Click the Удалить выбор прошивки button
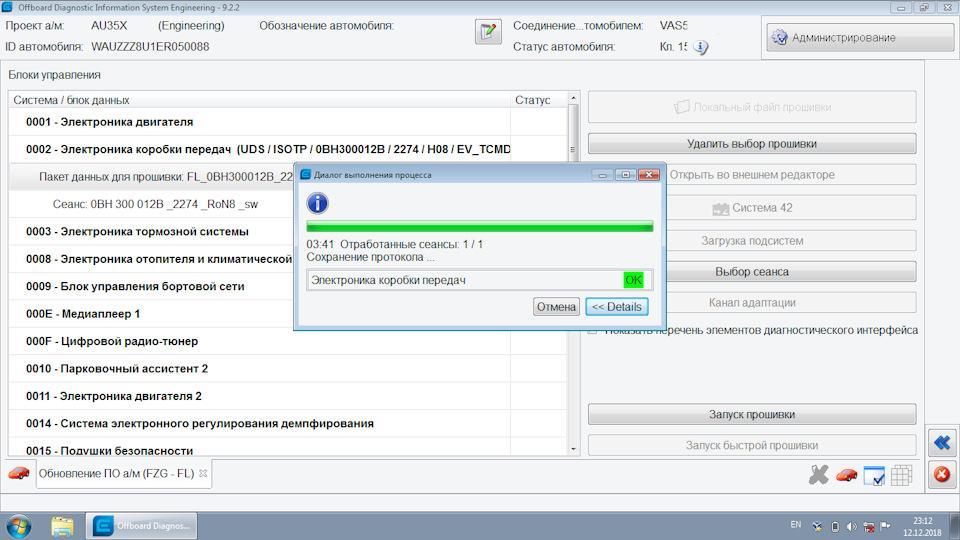This screenshot has height=540, width=960. (752, 144)
